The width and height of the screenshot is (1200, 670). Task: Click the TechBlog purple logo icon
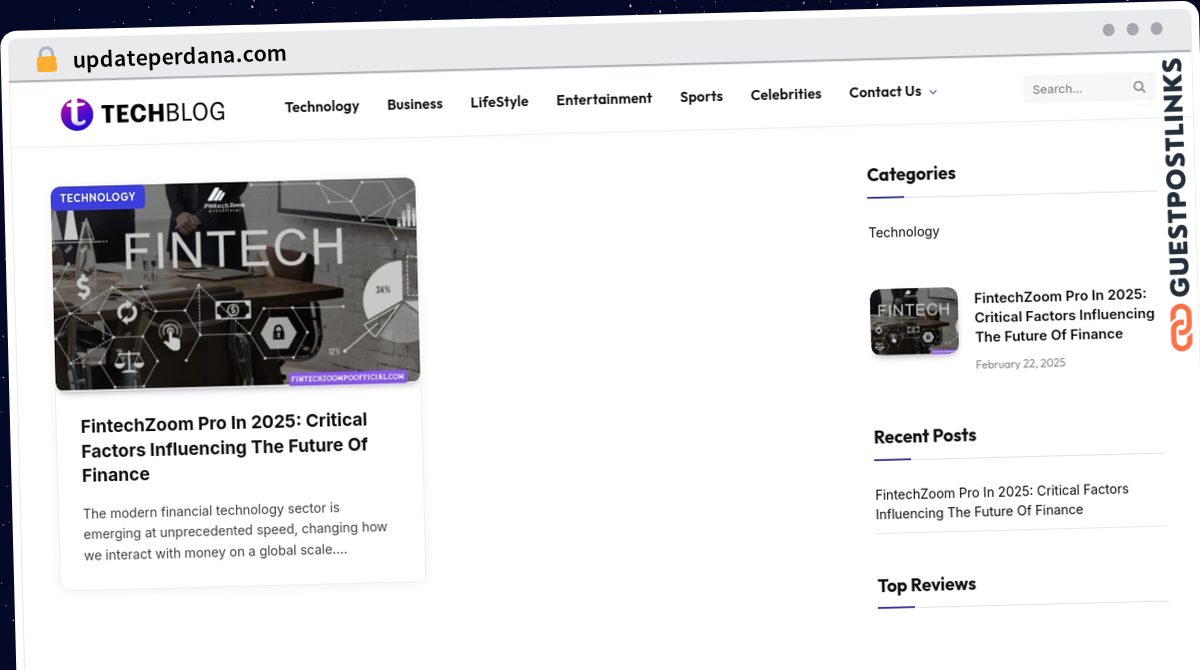(77, 114)
